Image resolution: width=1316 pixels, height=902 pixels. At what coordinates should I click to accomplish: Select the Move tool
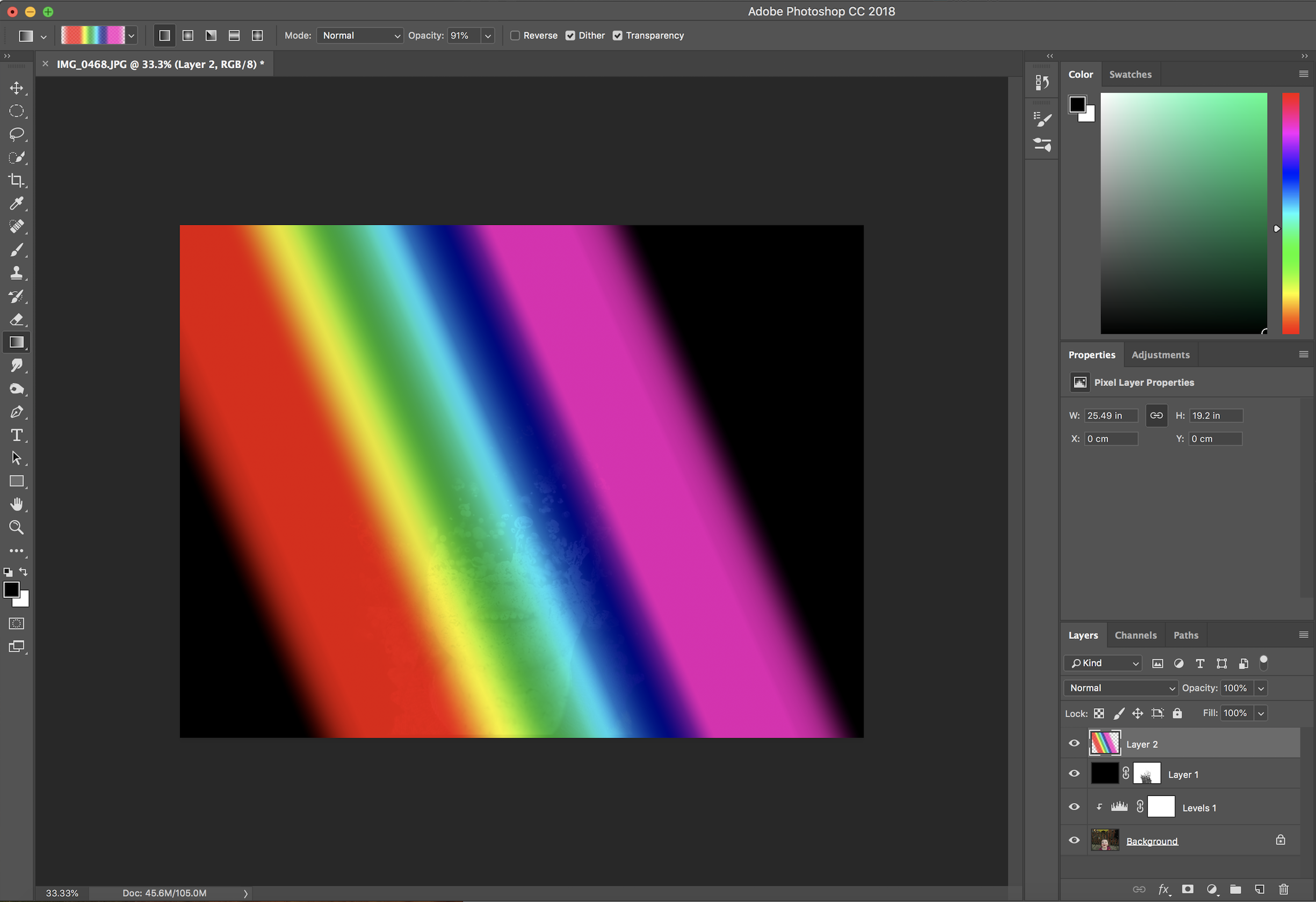[x=17, y=88]
